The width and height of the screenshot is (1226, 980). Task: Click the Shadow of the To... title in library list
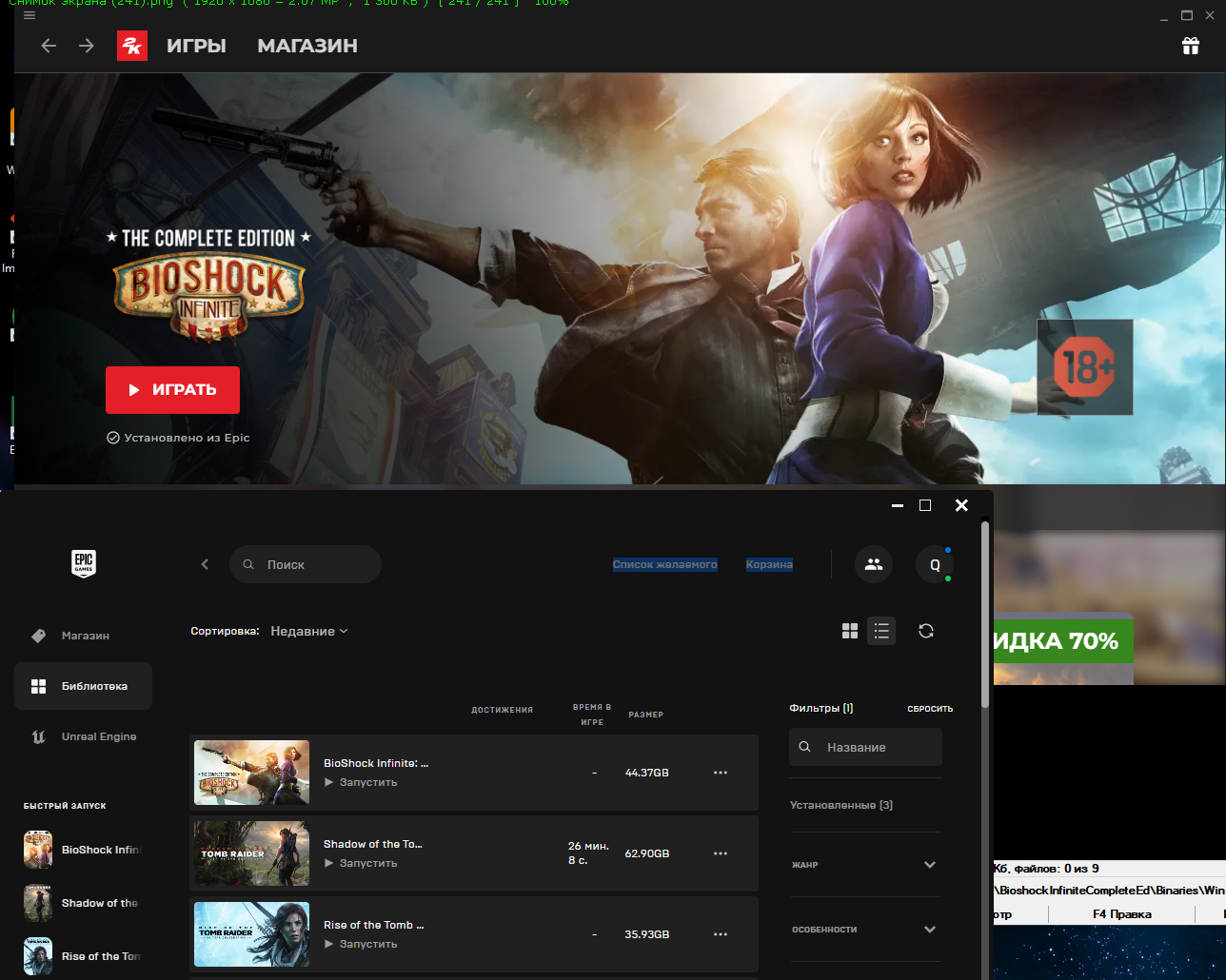point(373,844)
